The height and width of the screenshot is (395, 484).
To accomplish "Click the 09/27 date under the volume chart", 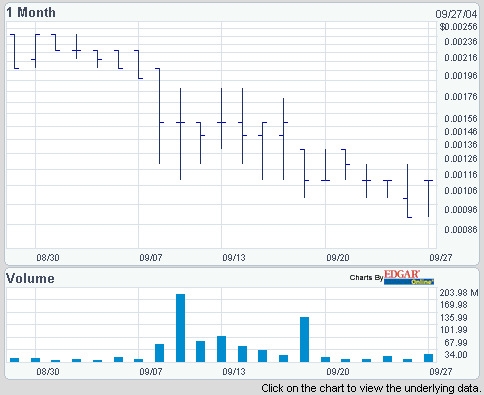I will (x=441, y=371).
